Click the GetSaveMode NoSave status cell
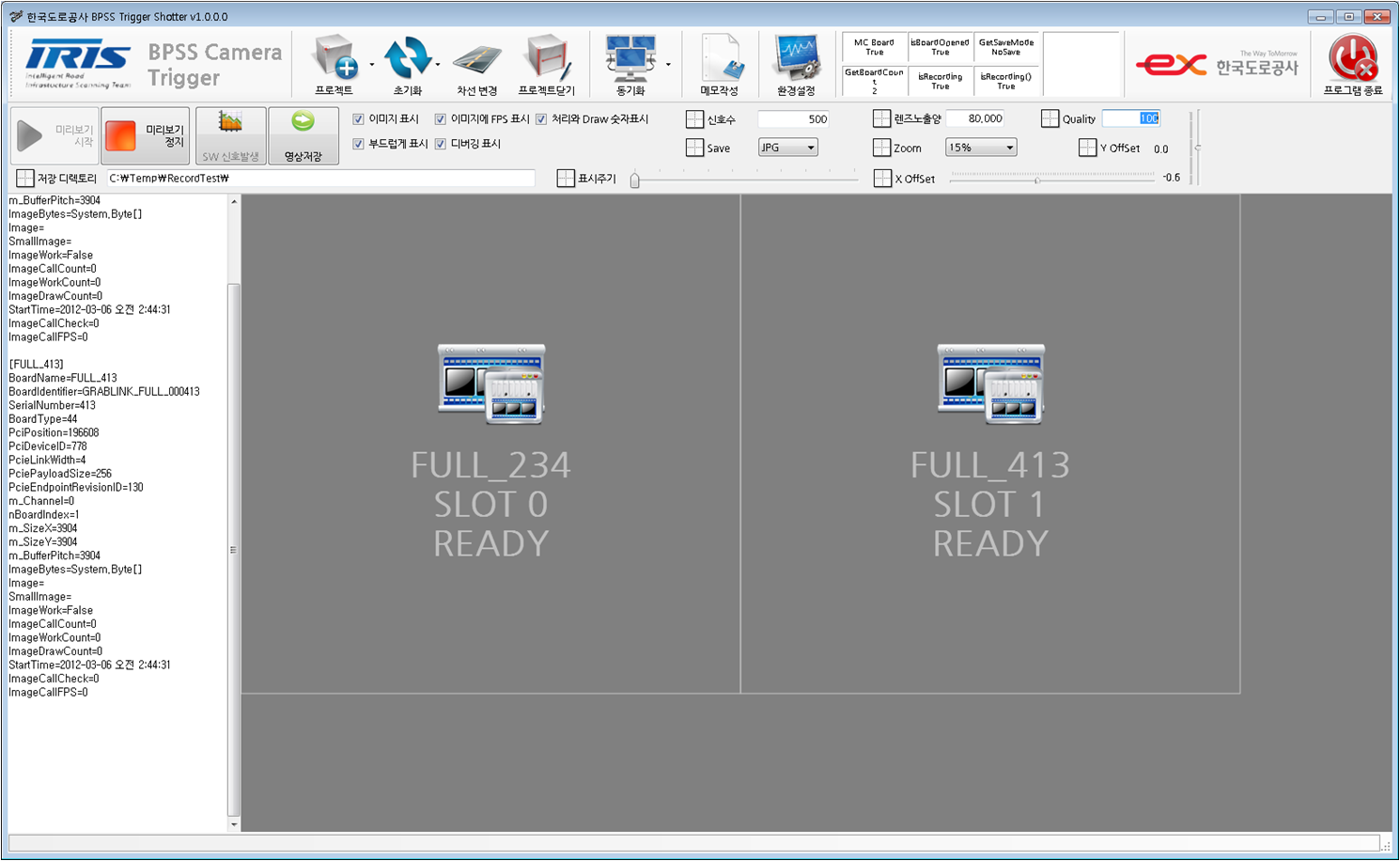 (1006, 47)
